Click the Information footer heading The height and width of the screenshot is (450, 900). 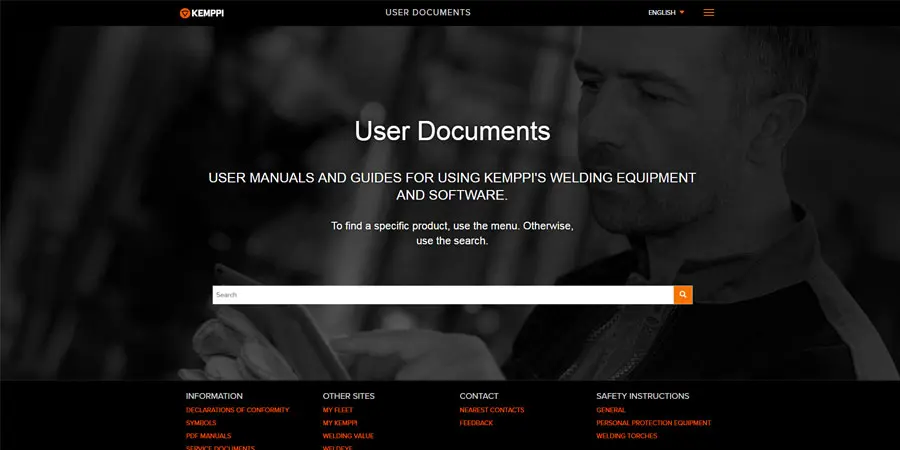214,396
